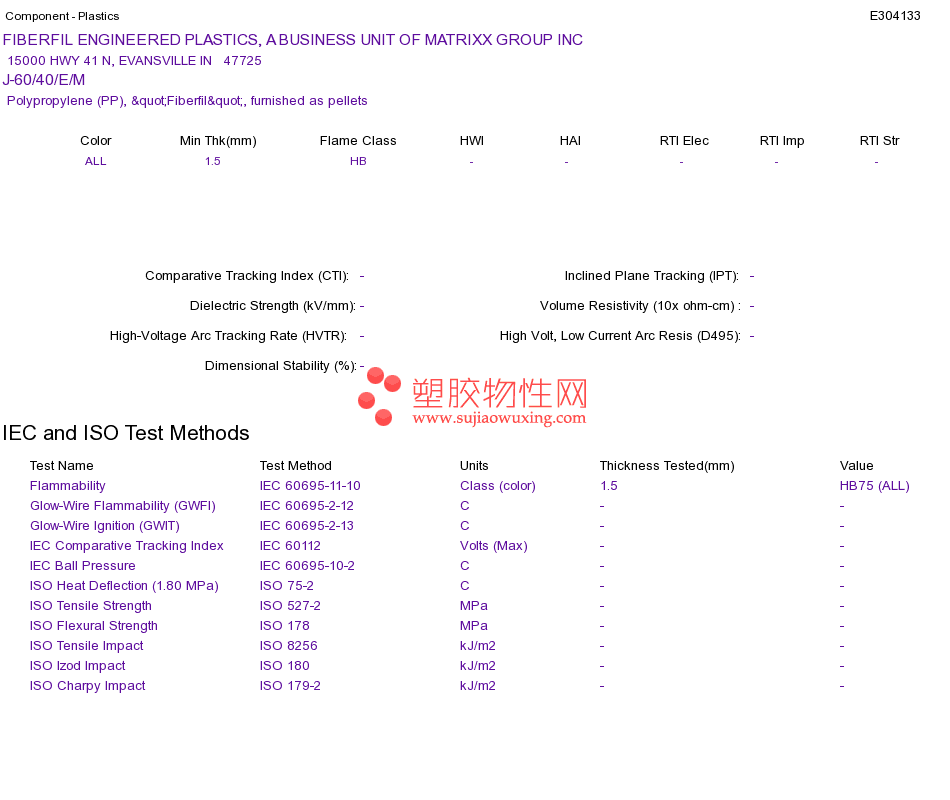Click the ISO Tensile Strength entry
Viewport: 950px width, 800px height.
(x=90, y=606)
